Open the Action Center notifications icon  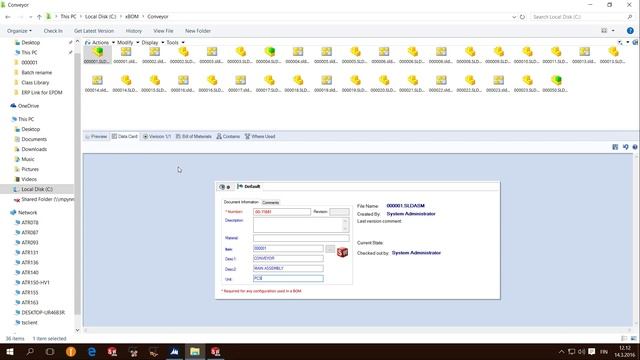pyautogui.click(x=591, y=351)
